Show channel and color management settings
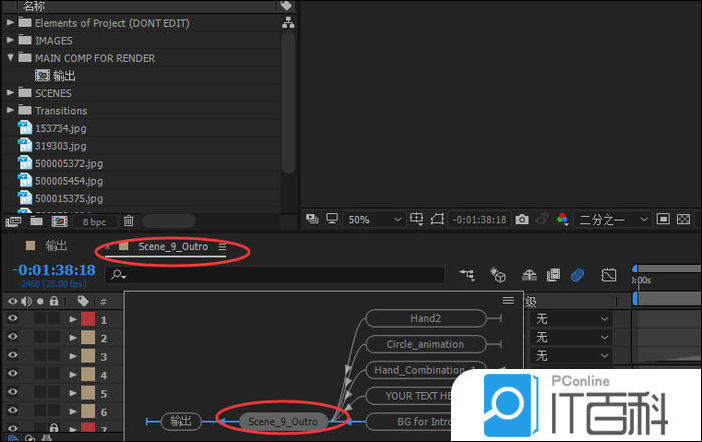 (x=562, y=219)
